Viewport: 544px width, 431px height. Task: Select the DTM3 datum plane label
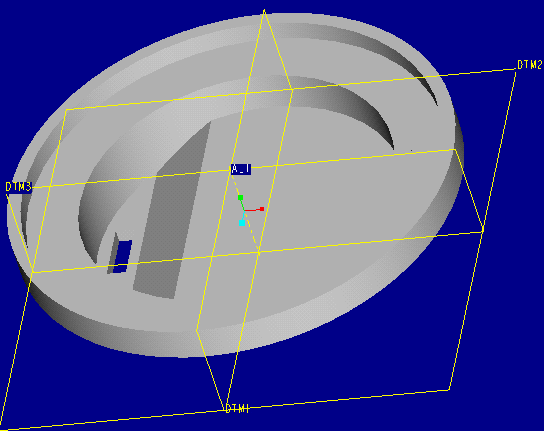[18, 187]
